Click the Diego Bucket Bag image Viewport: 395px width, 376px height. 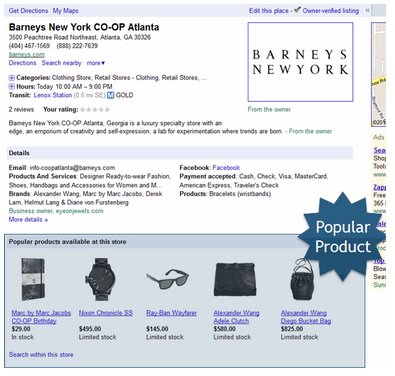302,279
